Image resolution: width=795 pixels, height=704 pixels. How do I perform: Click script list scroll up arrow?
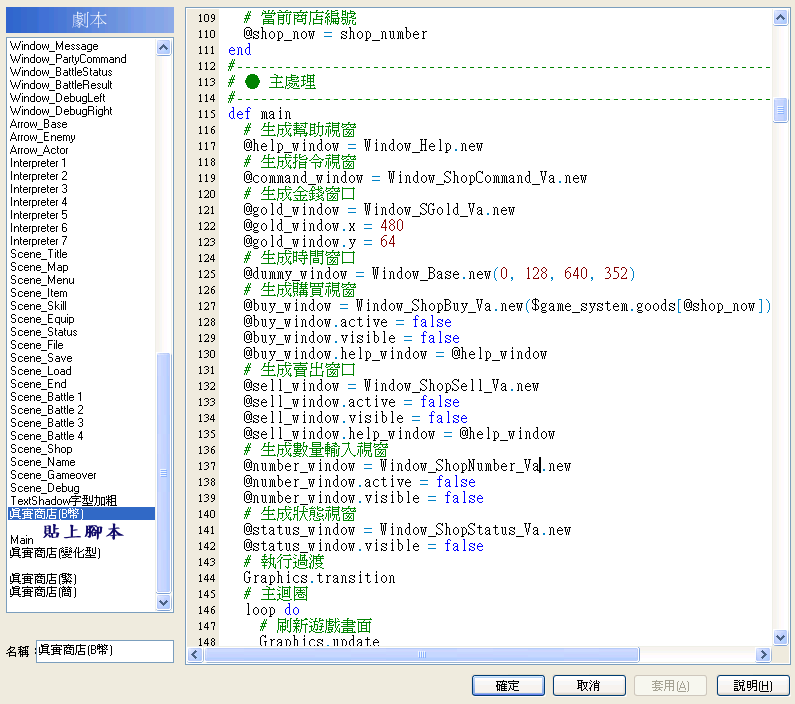pyautogui.click(x=163, y=48)
